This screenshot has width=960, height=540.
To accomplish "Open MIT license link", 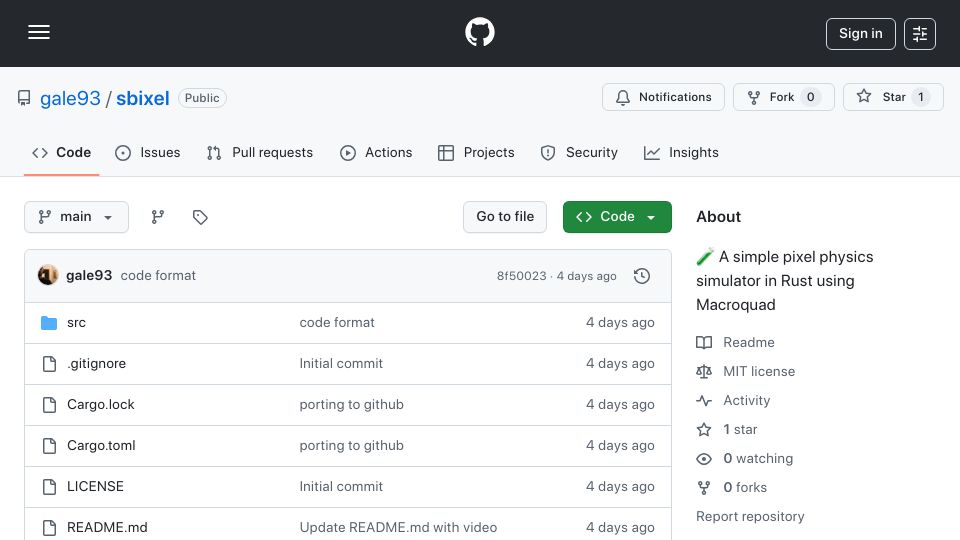I will point(746,372).
